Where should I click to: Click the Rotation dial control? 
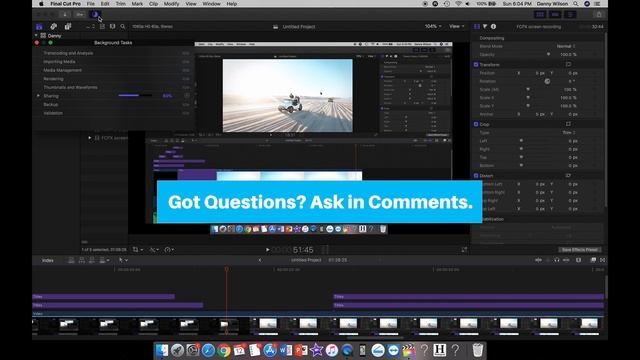[x=547, y=81]
